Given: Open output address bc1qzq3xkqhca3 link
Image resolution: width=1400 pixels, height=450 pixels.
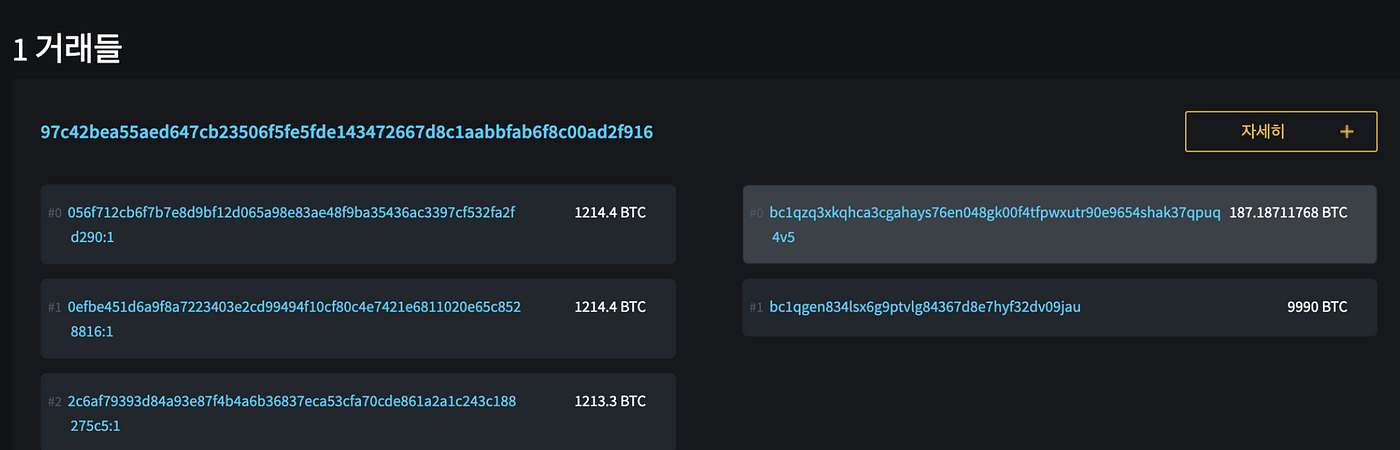Looking at the screenshot, I should [x=995, y=225].
